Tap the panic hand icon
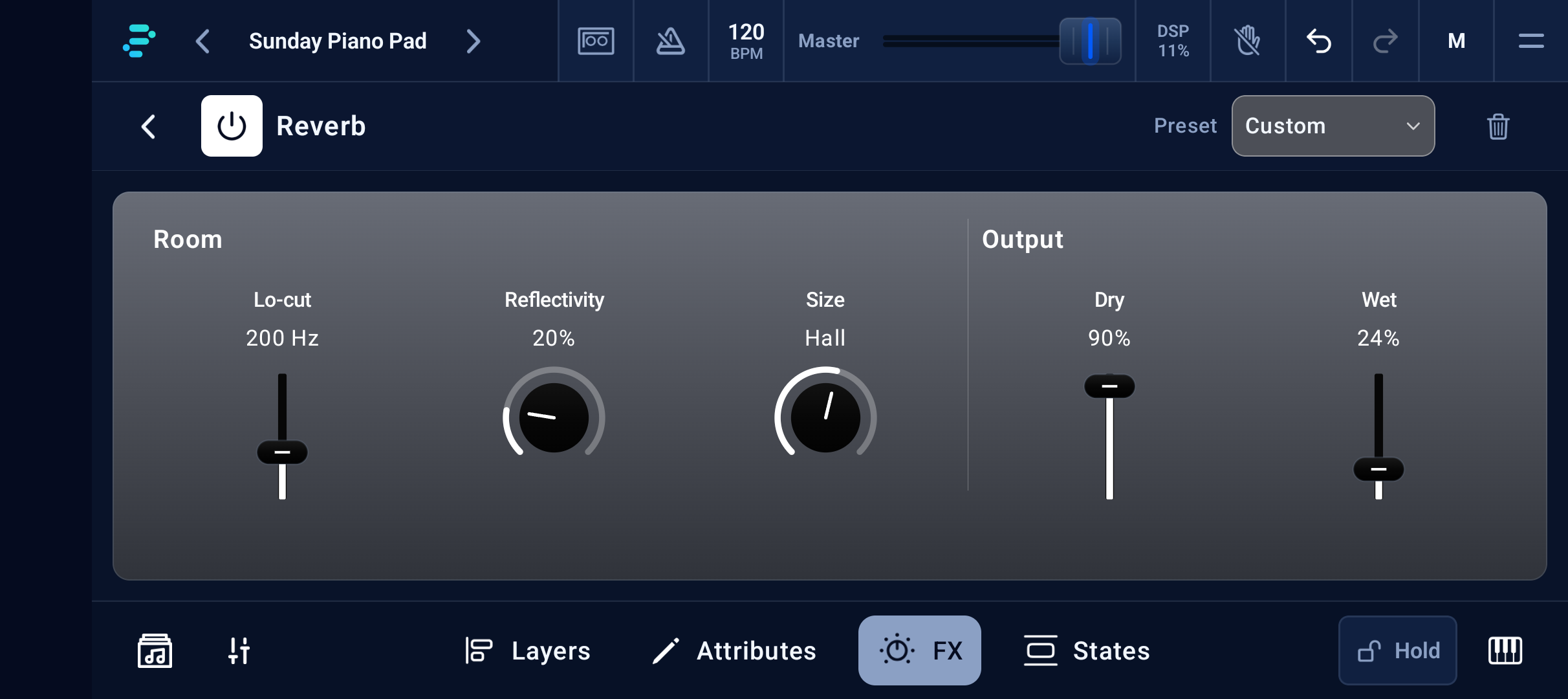The image size is (1568, 699). coord(1248,41)
